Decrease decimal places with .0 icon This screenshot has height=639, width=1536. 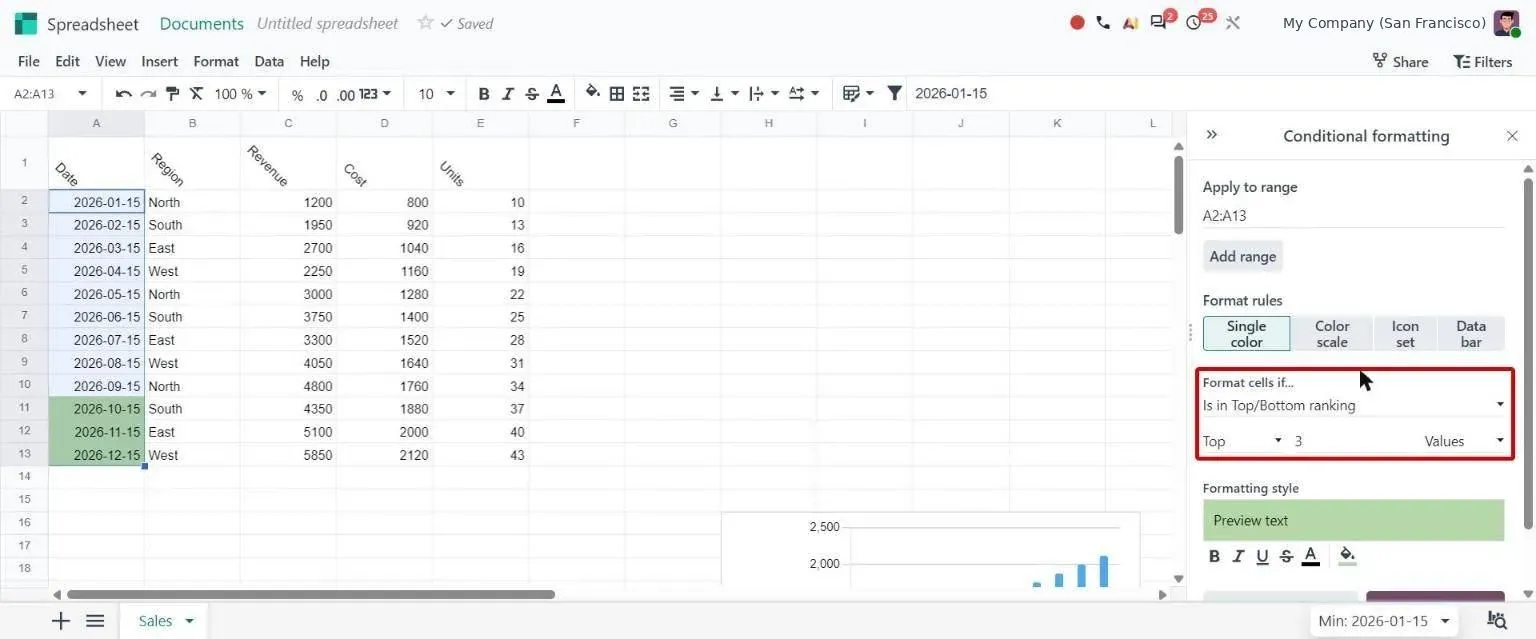pyautogui.click(x=321, y=95)
